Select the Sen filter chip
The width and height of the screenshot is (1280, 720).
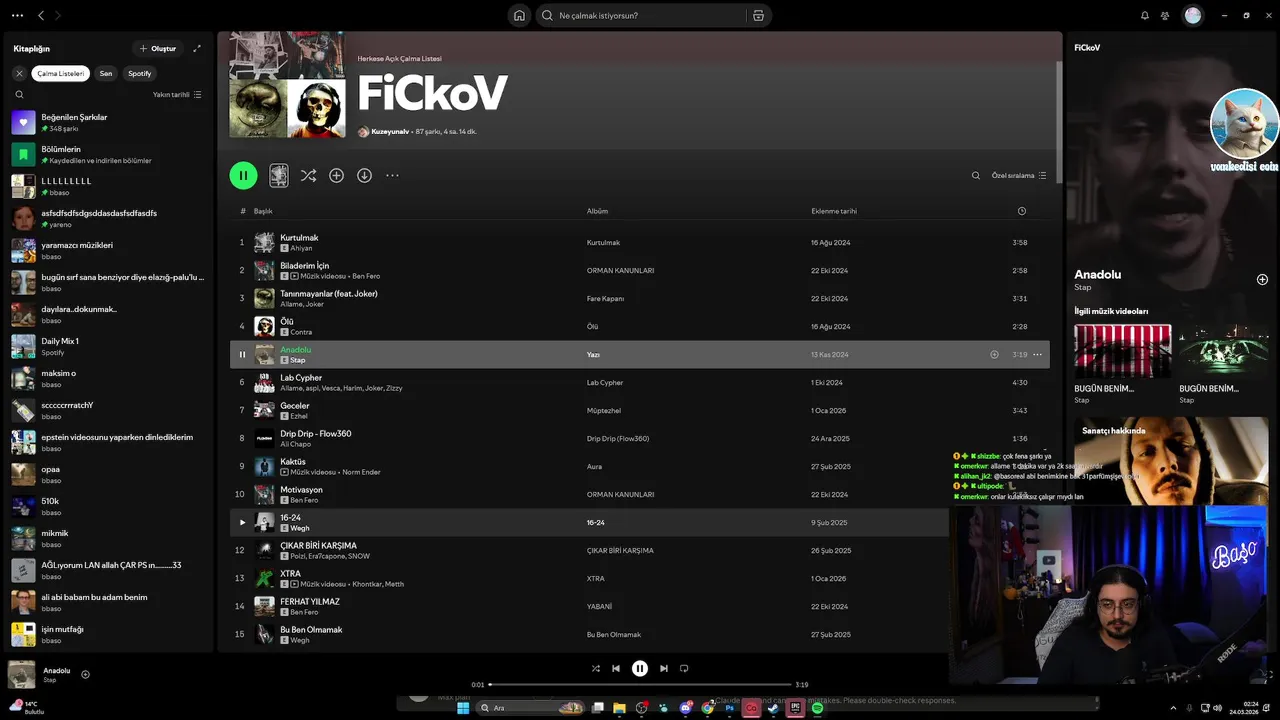pyautogui.click(x=106, y=73)
